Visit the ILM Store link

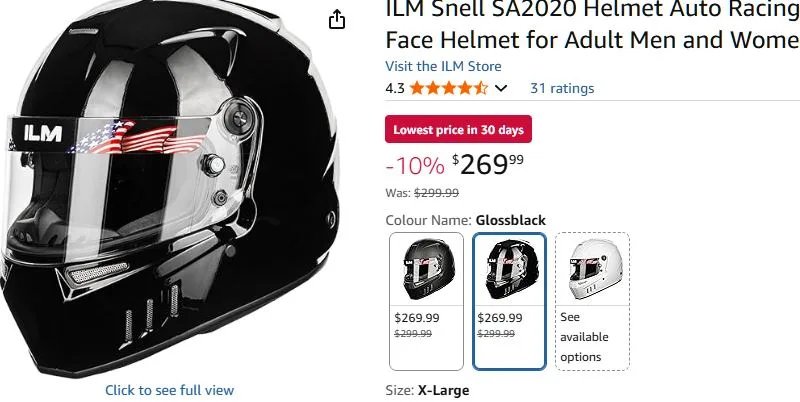coord(443,66)
